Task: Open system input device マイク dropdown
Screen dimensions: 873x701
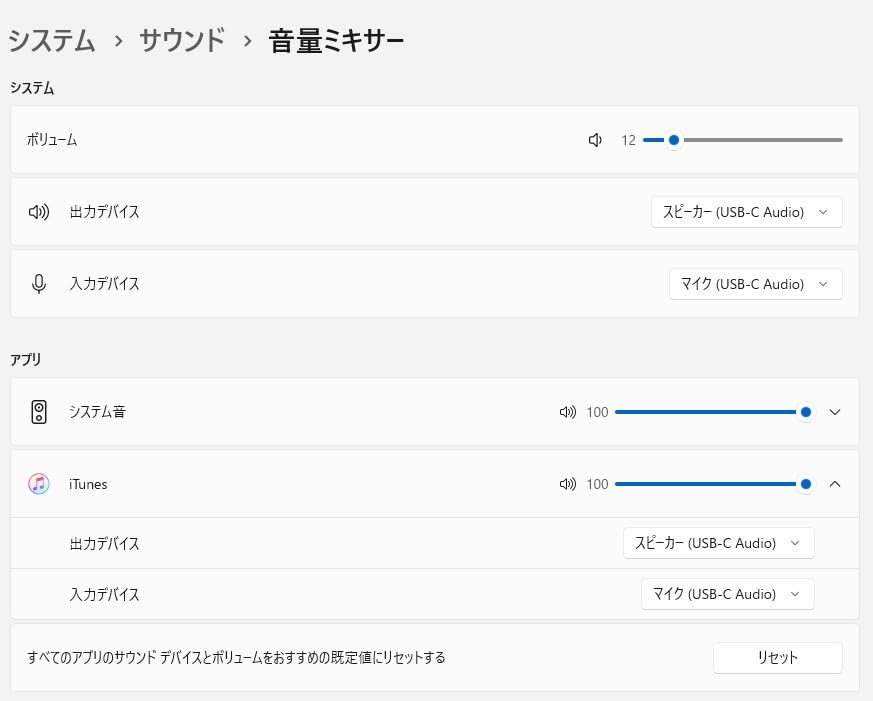Action: (x=755, y=284)
